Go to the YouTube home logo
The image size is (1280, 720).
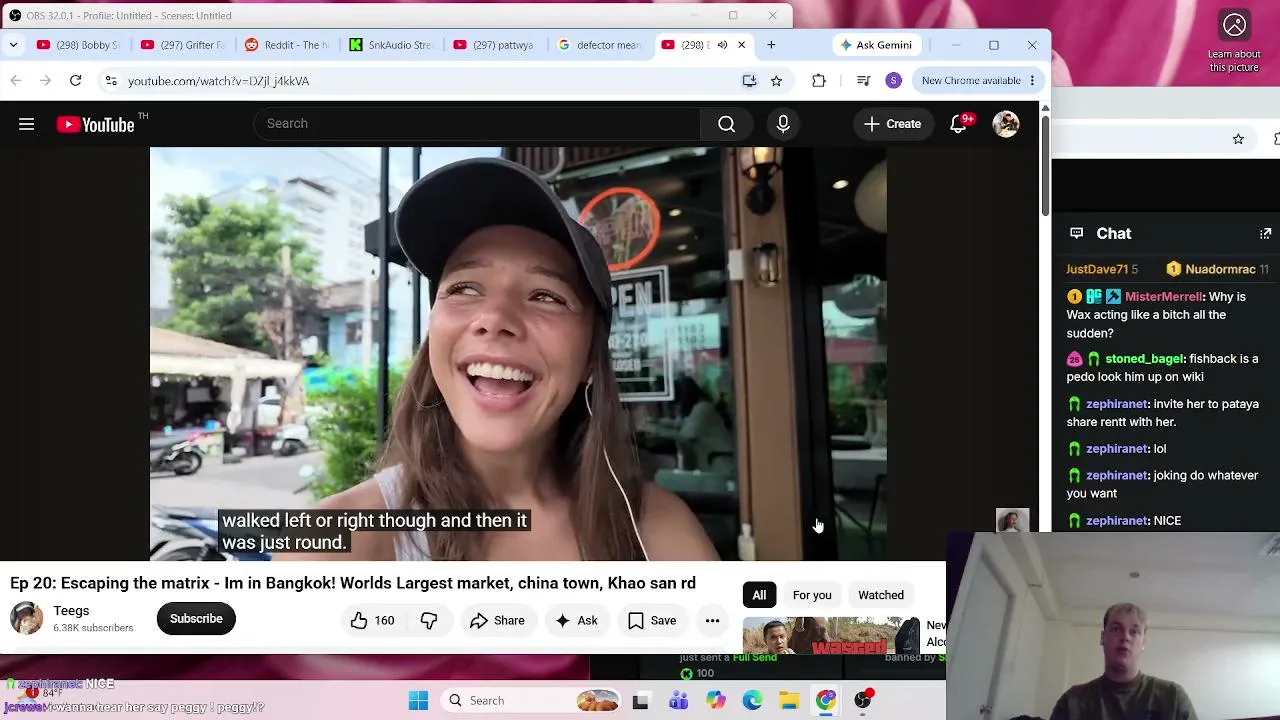point(95,124)
